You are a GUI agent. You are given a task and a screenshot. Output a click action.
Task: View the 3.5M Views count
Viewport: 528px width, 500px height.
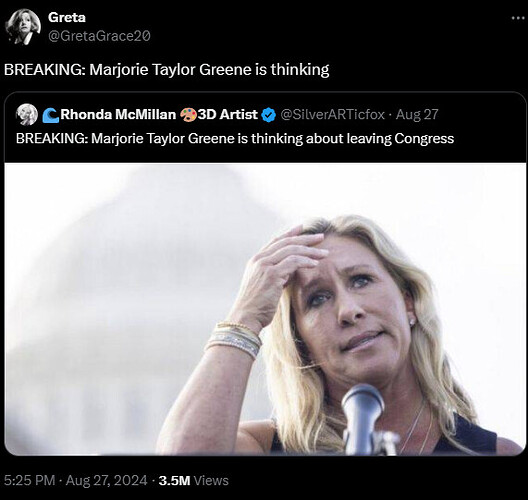pyautogui.click(x=194, y=480)
